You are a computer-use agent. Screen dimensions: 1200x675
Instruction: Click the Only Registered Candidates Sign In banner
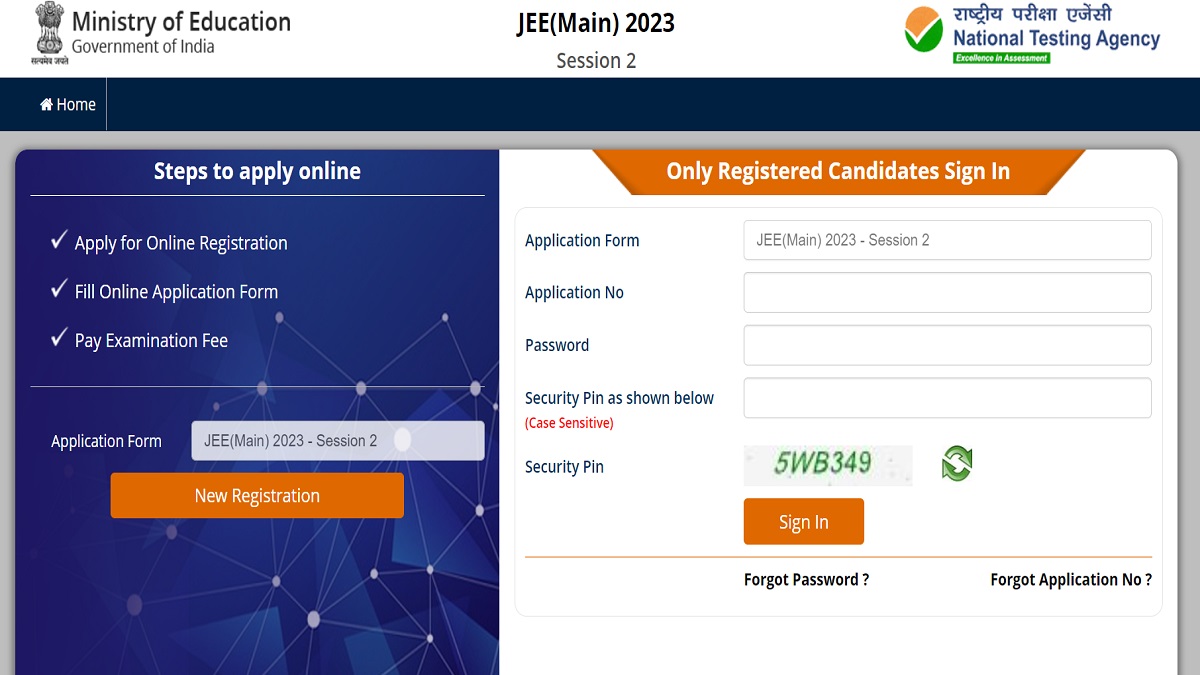838,171
